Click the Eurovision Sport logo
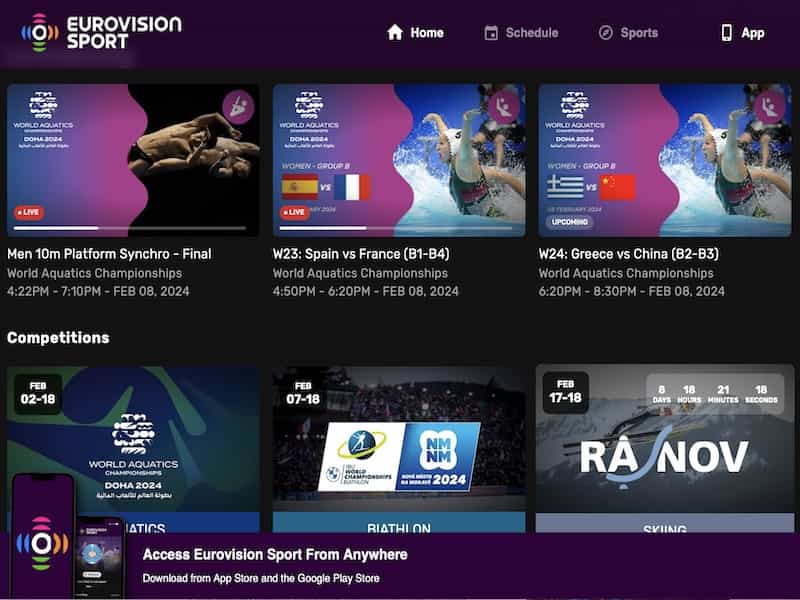Image resolution: width=800 pixels, height=600 pixels. point(101,33)
